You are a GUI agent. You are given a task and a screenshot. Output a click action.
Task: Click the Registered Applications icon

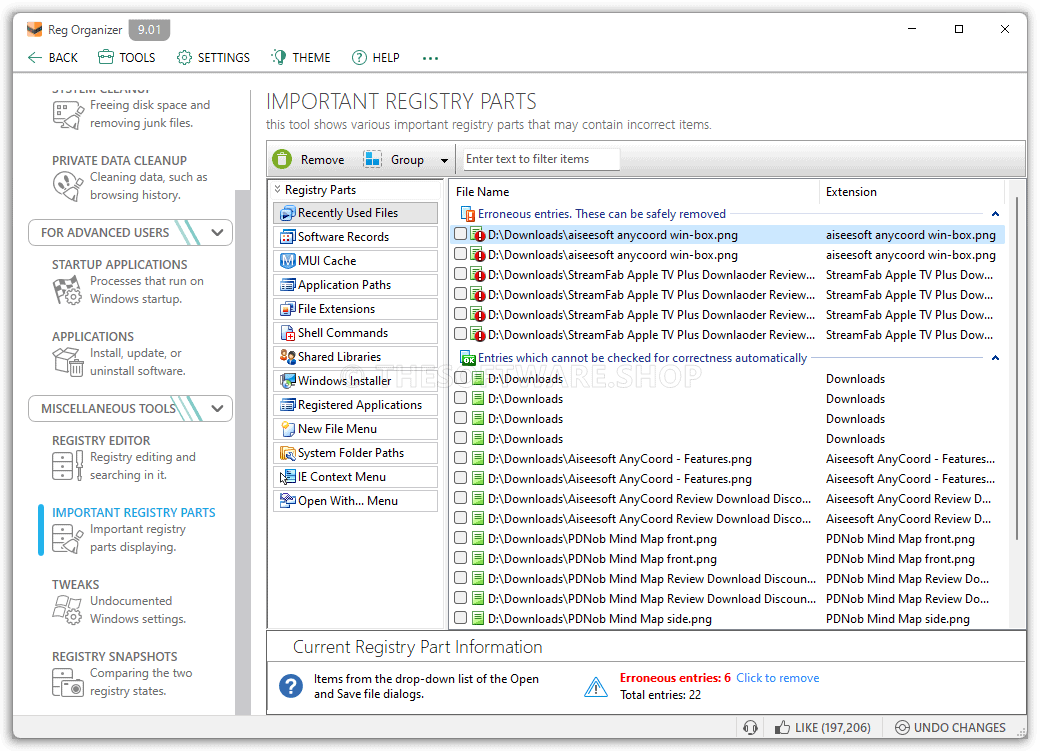287,405
